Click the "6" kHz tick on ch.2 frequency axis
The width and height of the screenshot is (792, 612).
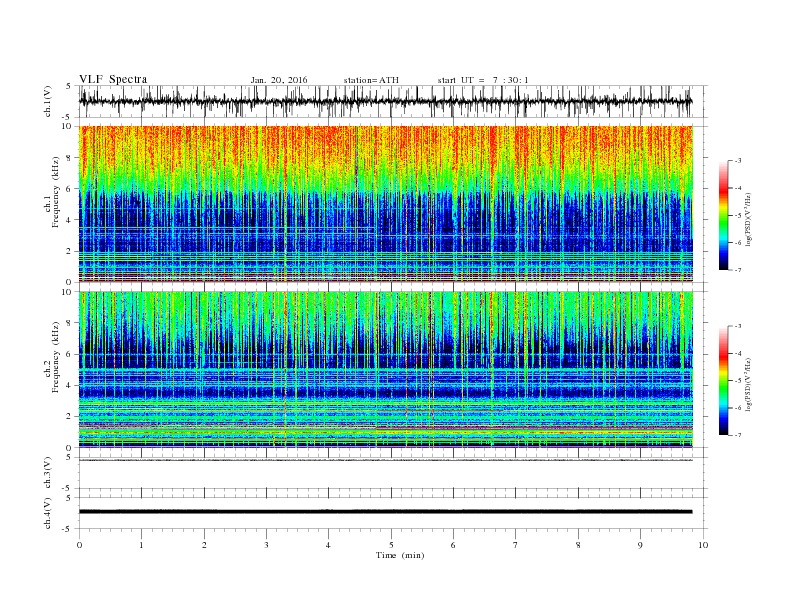pos(69,354)
